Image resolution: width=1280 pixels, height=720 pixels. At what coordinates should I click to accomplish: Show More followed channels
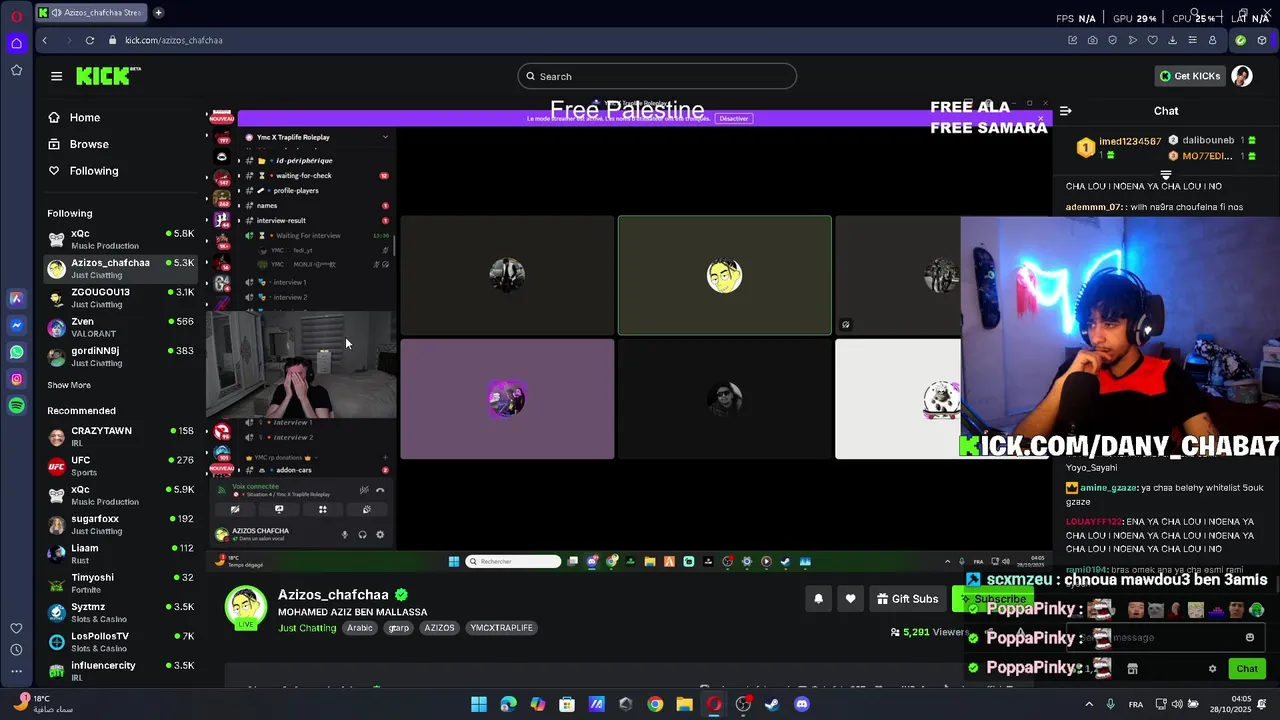(x=69, y=385)
